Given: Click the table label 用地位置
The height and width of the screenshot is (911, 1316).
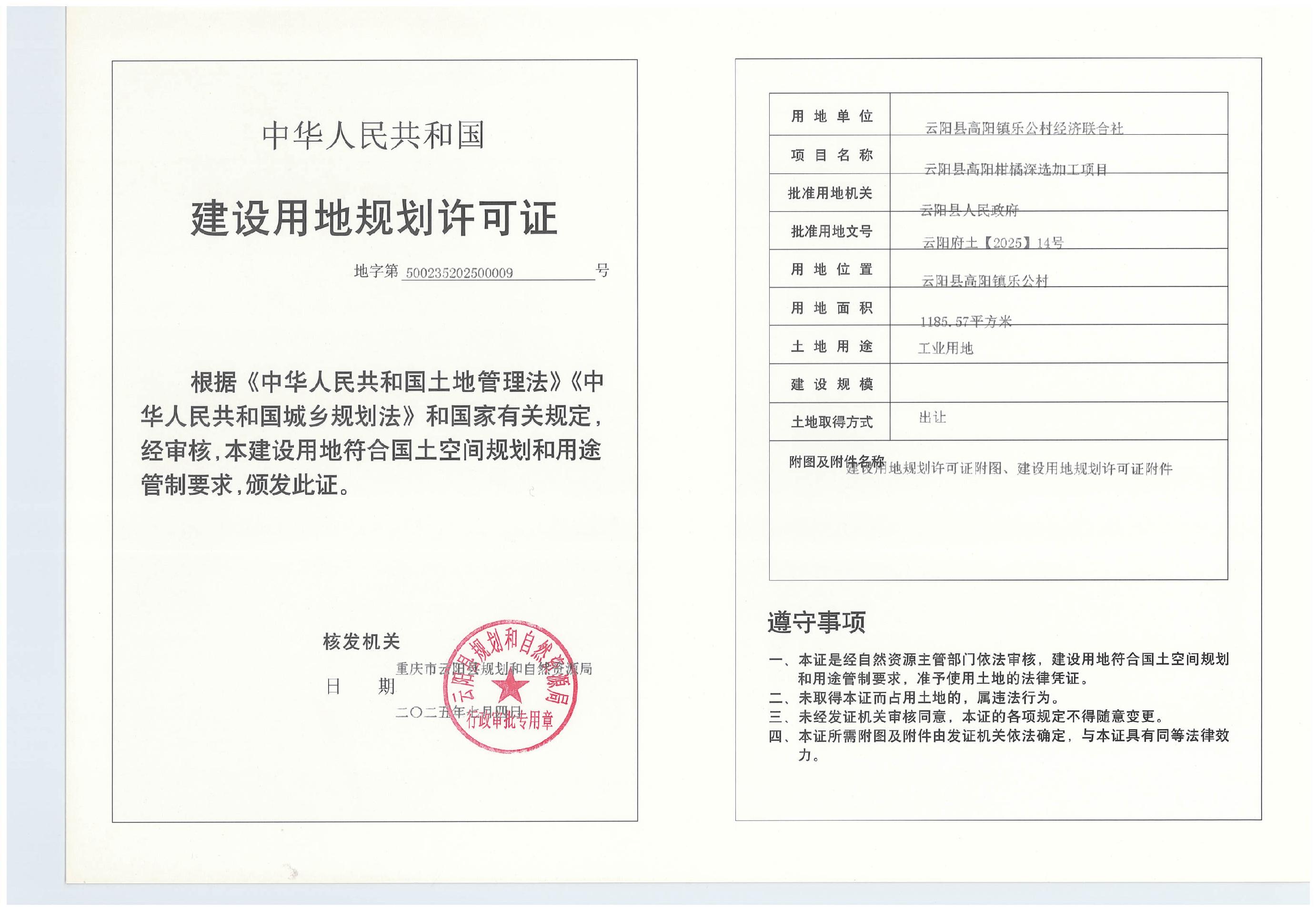Looking at the screenshot, I should [831, 270].
